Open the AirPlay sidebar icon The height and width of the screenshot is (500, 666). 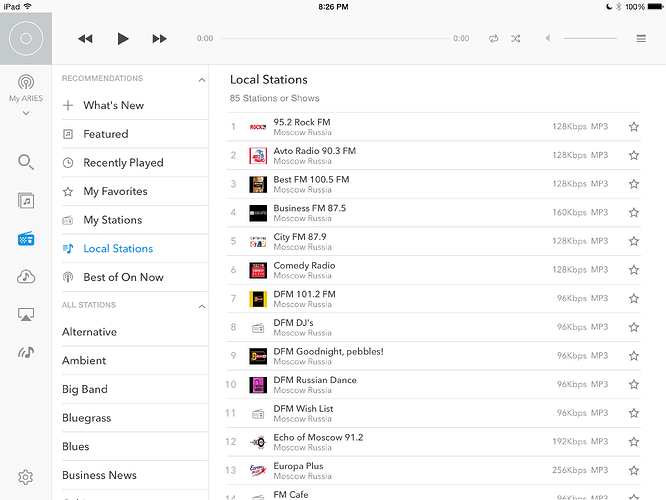pyautogui.click(x=26, y=314)
